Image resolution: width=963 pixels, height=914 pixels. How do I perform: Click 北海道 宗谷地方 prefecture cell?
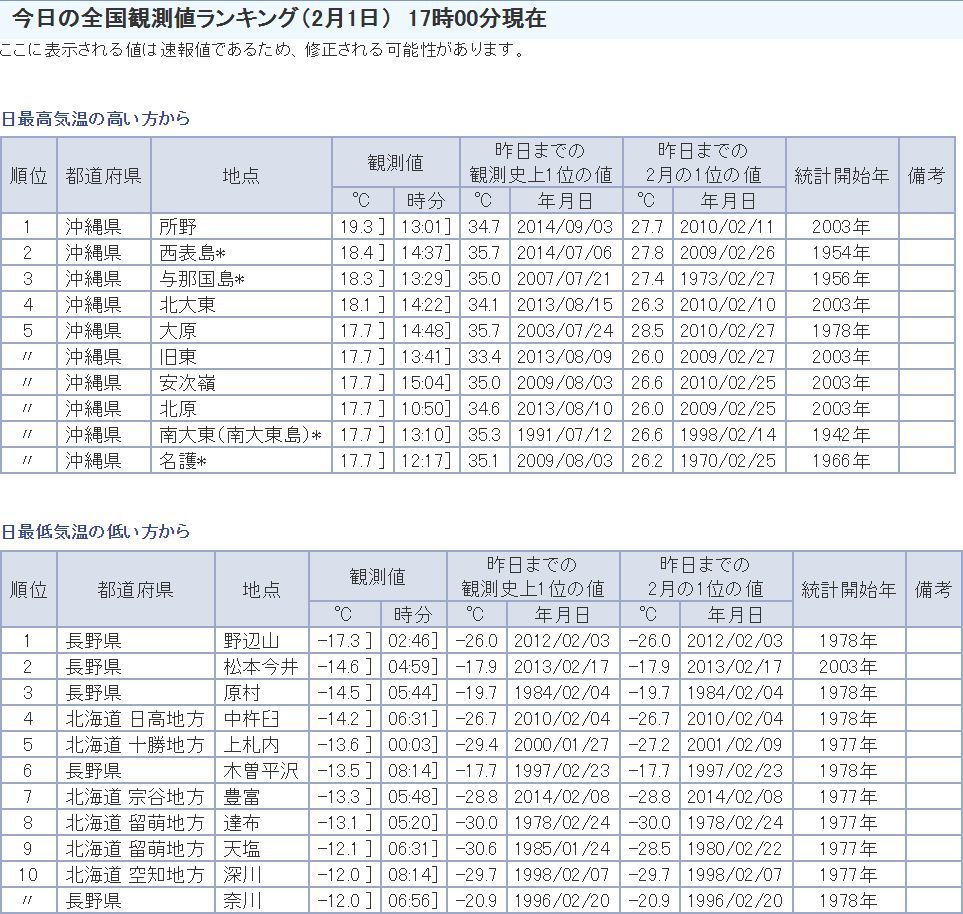click(135, 797)
